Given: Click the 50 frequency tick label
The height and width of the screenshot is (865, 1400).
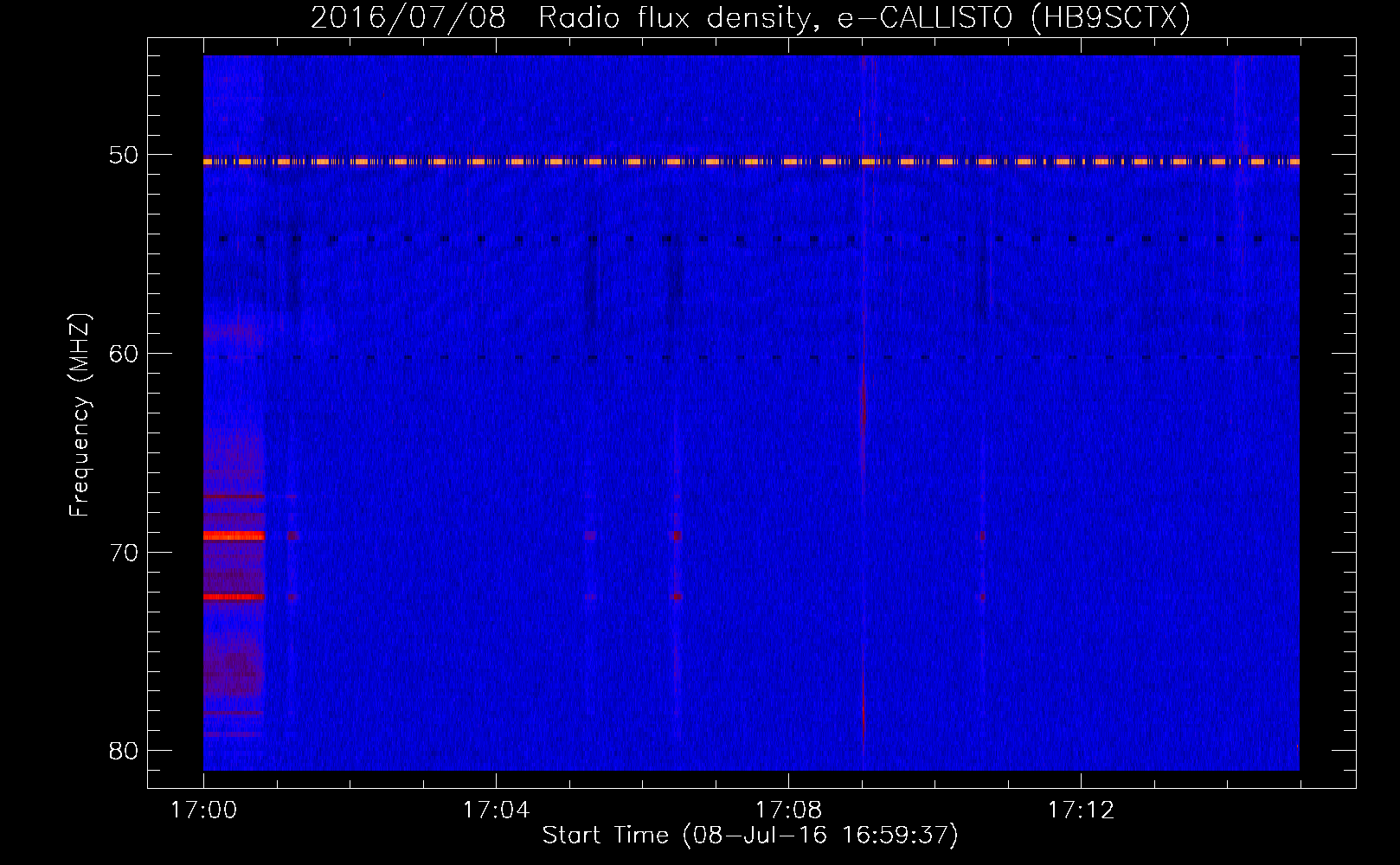Looking at the screenshot, I should pyautogui.click(x=124, y=155).
